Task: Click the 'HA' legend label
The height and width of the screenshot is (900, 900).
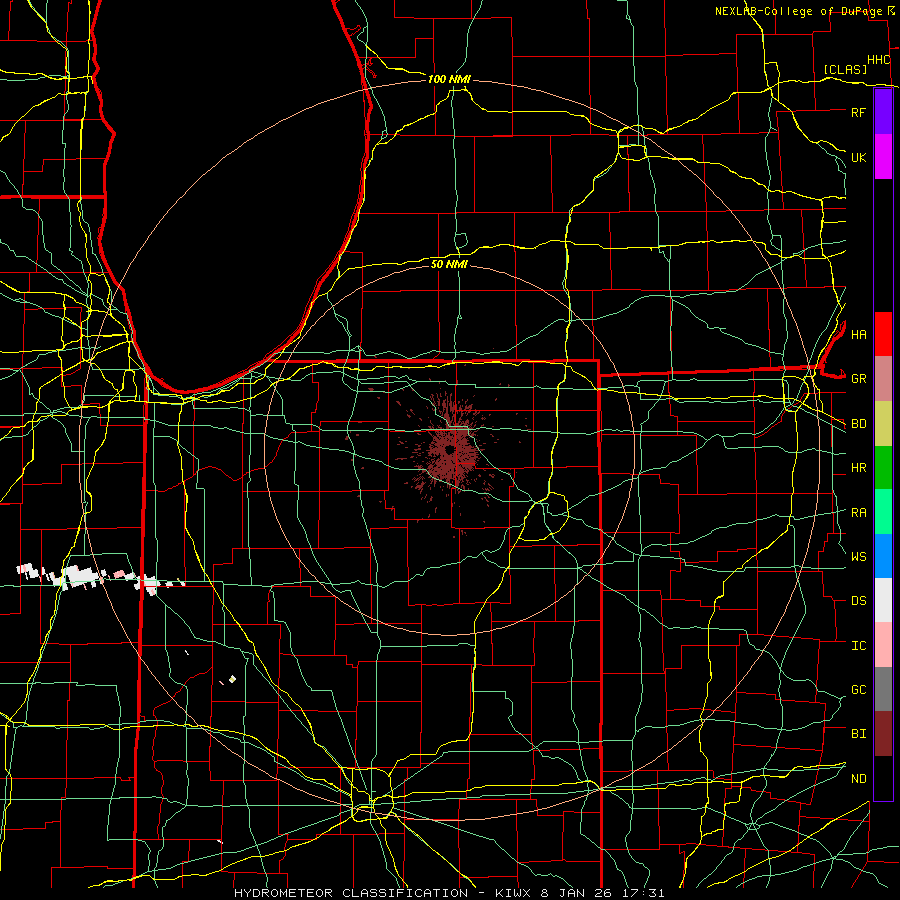Action: tap(859, 334)
